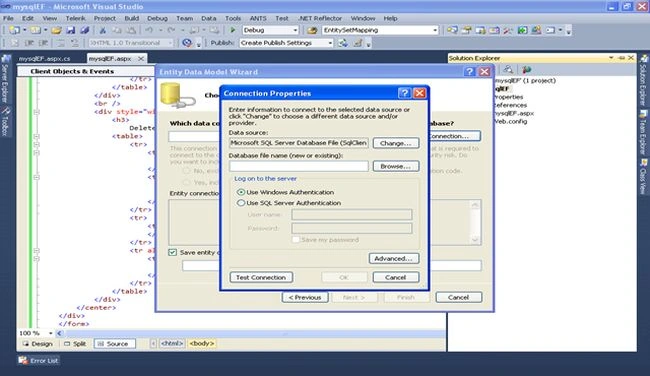
Task: Click the New Project toolbar icon
Action: tap(15, 30)
